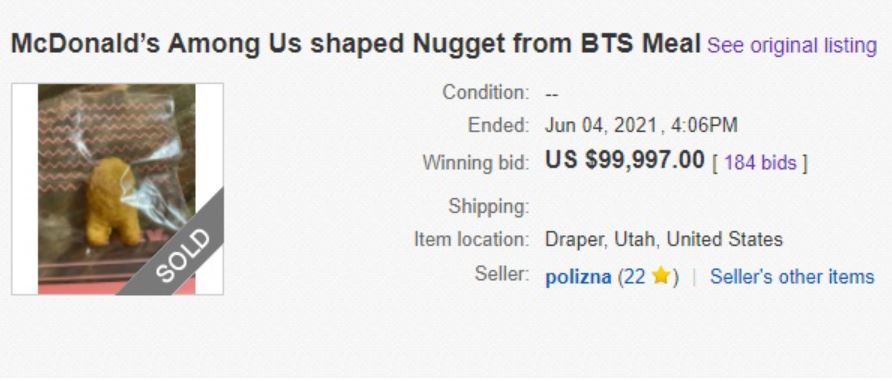This screenshot has height=381, width=892.
Task: Select the McDonald's Among Us Nugget title
Action: coord(356,44)
